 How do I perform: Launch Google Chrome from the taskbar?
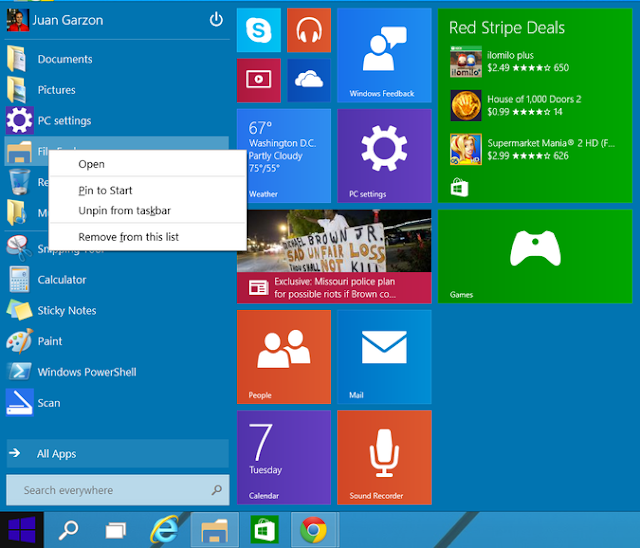point(313,530)
